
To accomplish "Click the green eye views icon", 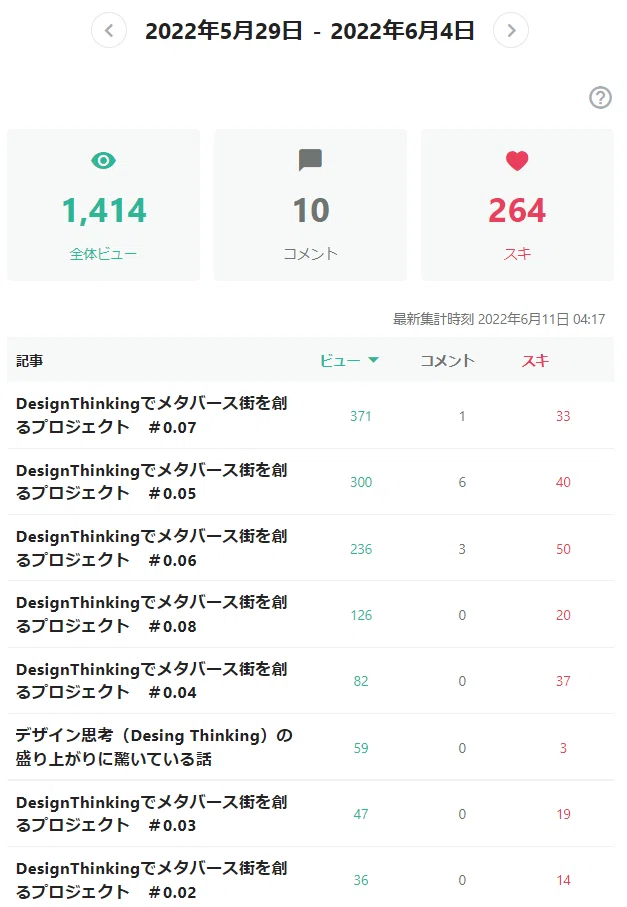I will point(104,160).
